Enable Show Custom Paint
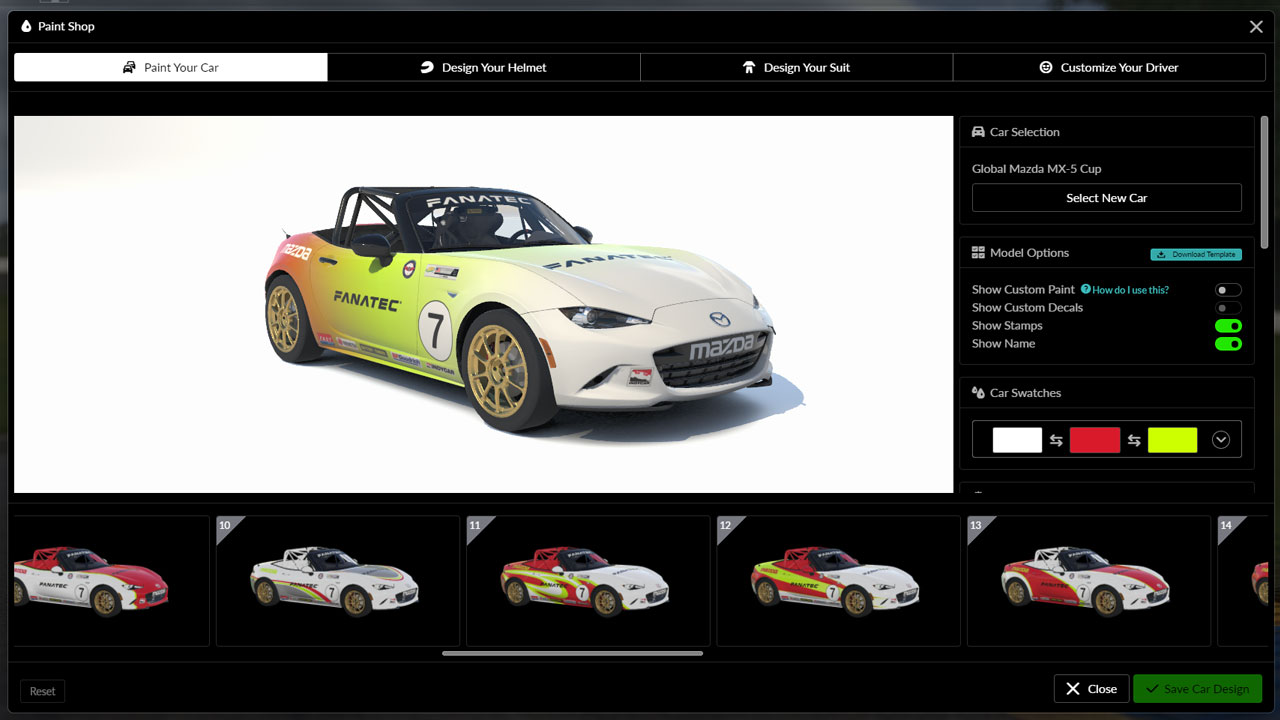This screenshot has width=1280, height=720. 1227,289
